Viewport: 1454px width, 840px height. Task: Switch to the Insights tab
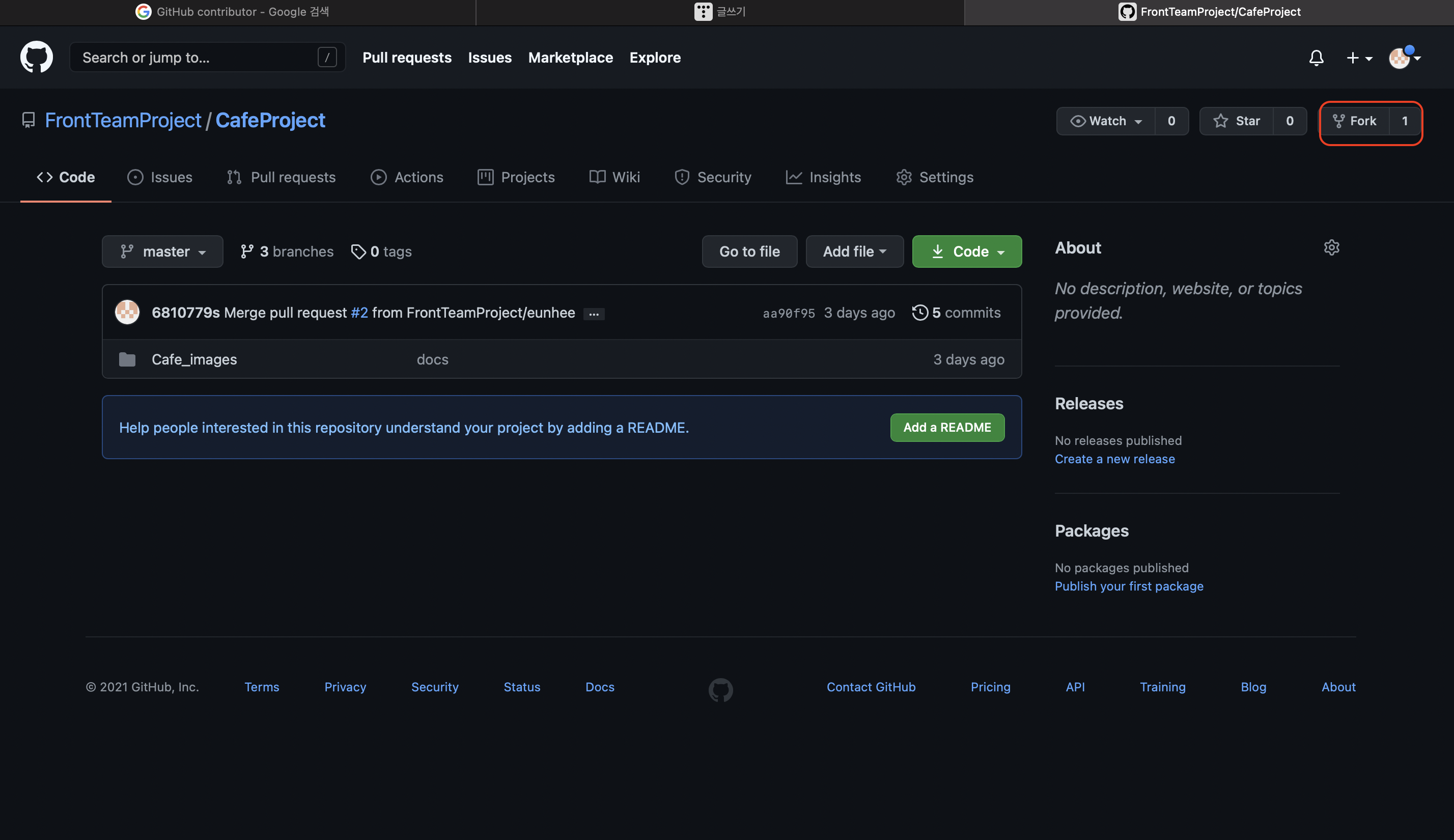[x=823, y=177]
